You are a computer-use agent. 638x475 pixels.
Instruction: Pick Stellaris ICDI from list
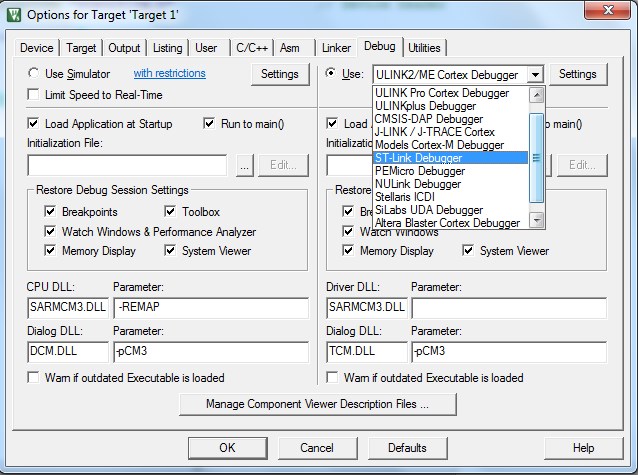coord(450,197)
